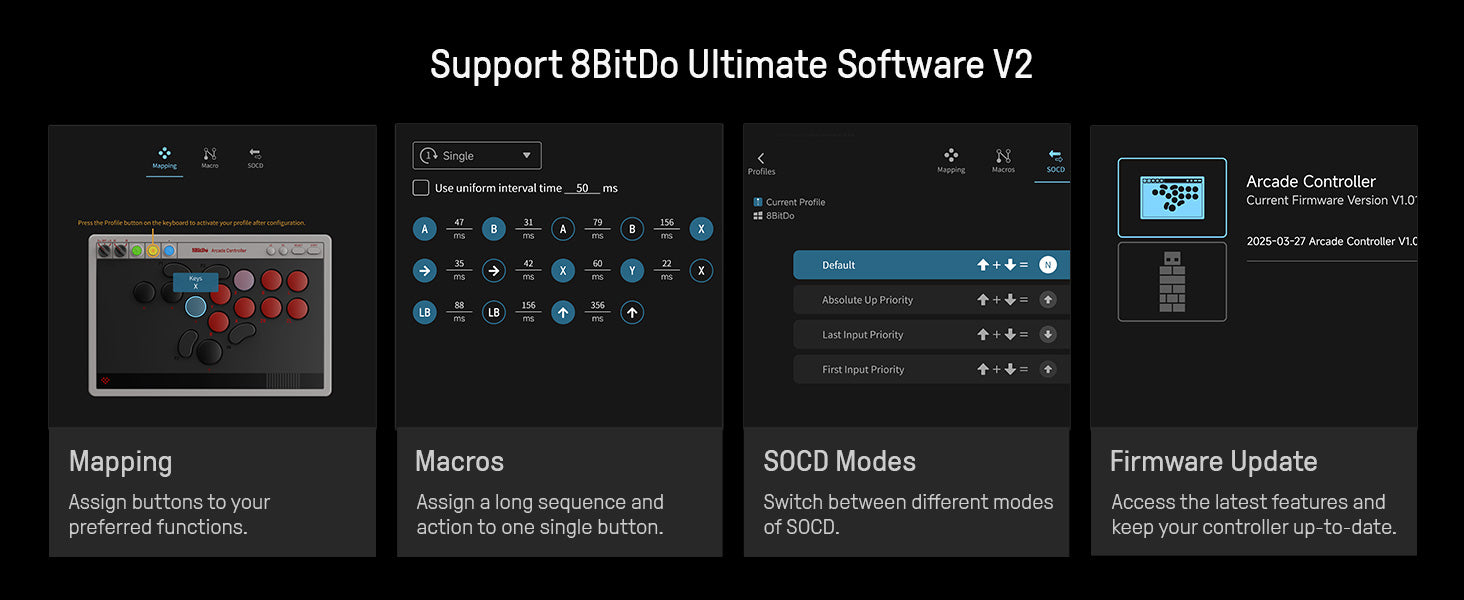The image size is (1464, 600).
Task: Click the green button on the controller diagram
Action: [137, 251]
